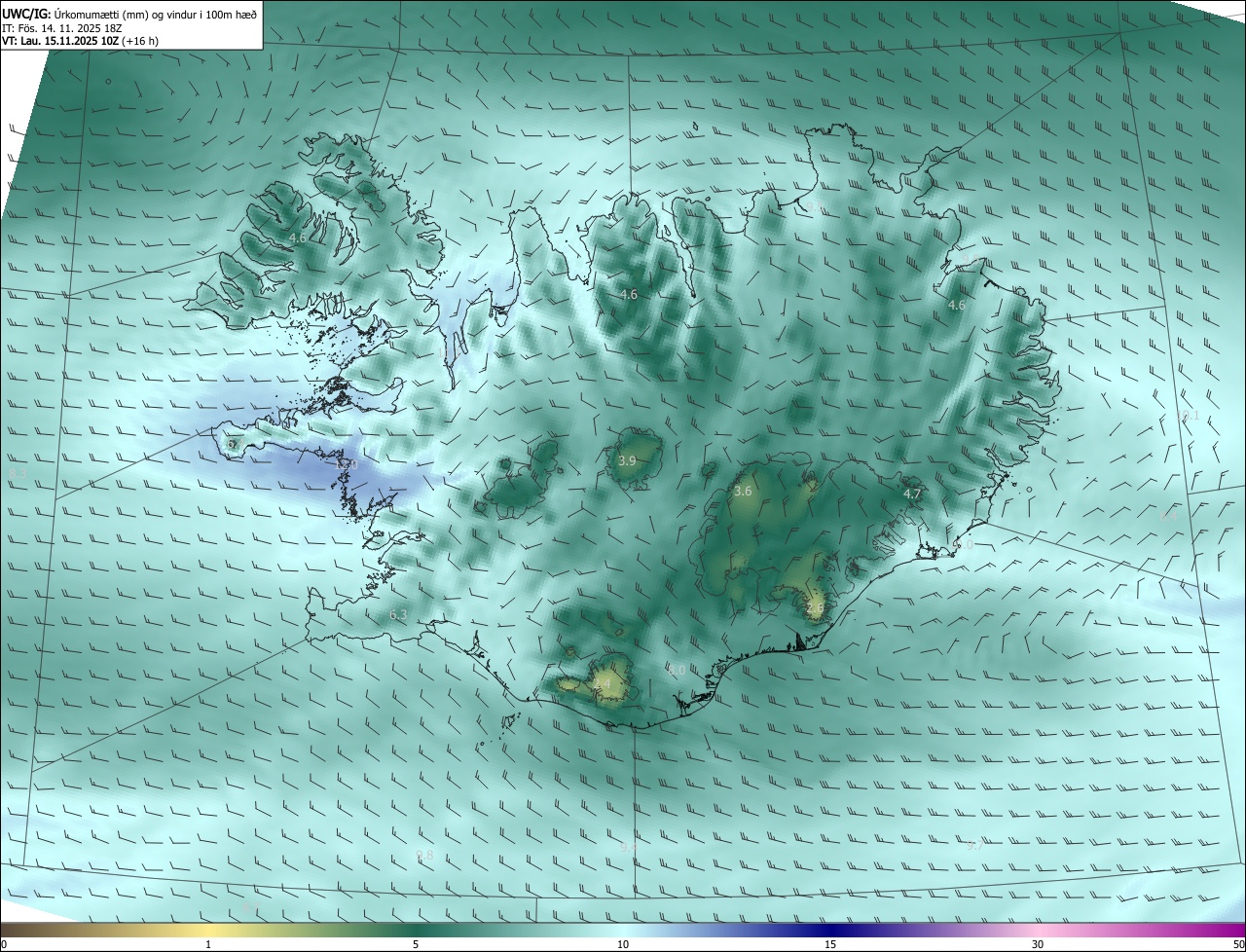
Task: Click the 6.3 value on the southwest peninsula
Action: 398,615
